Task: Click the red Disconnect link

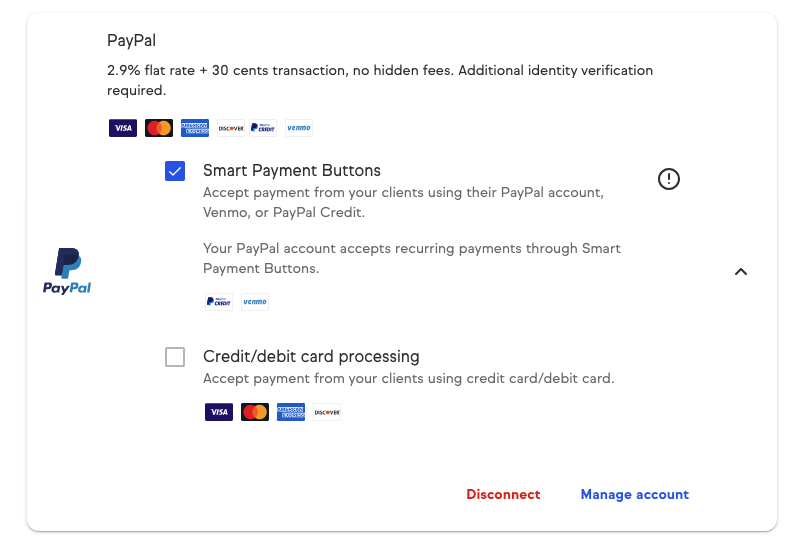Action: coord(503,494)
